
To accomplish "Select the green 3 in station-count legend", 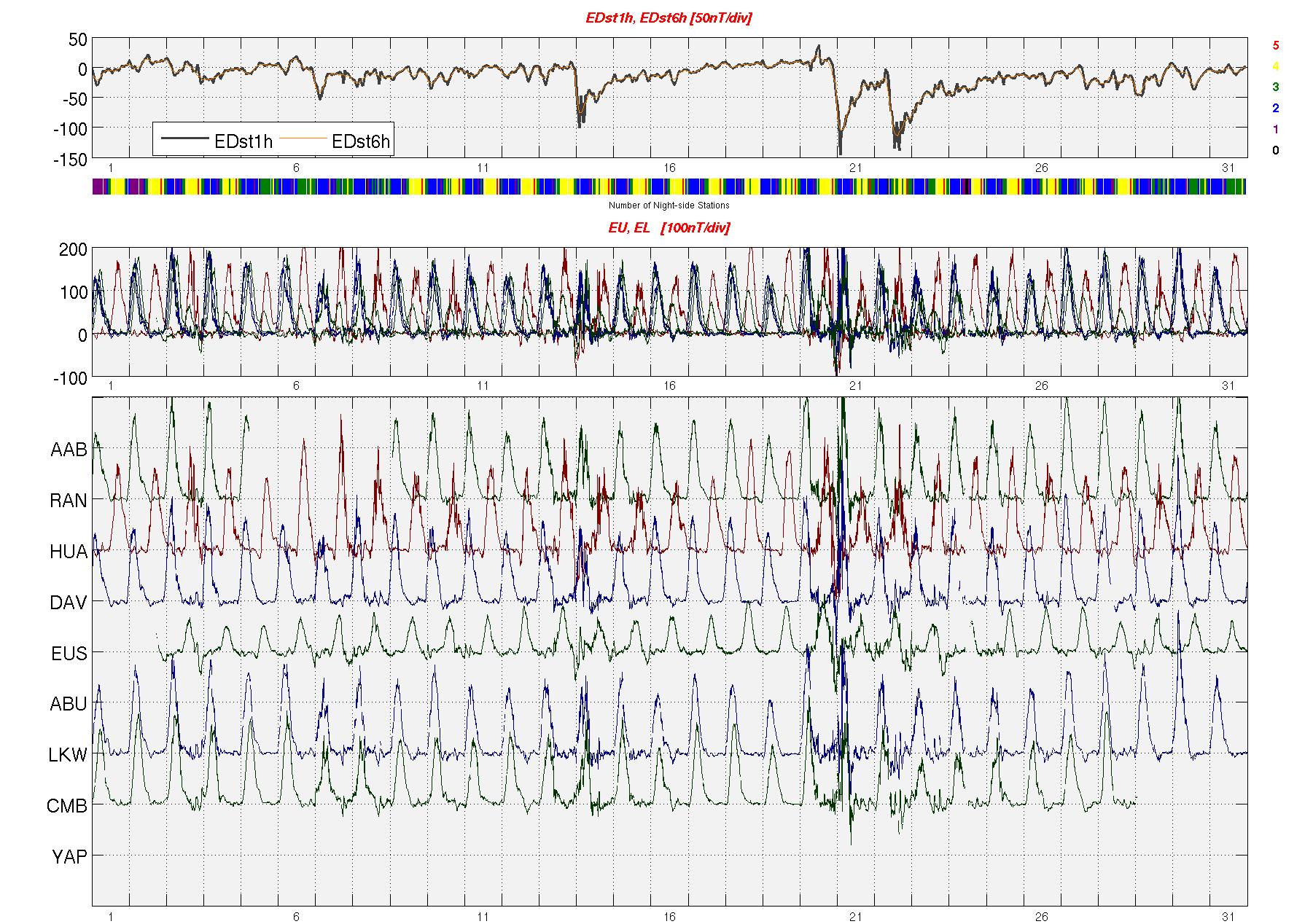I will click(1275, 87).
